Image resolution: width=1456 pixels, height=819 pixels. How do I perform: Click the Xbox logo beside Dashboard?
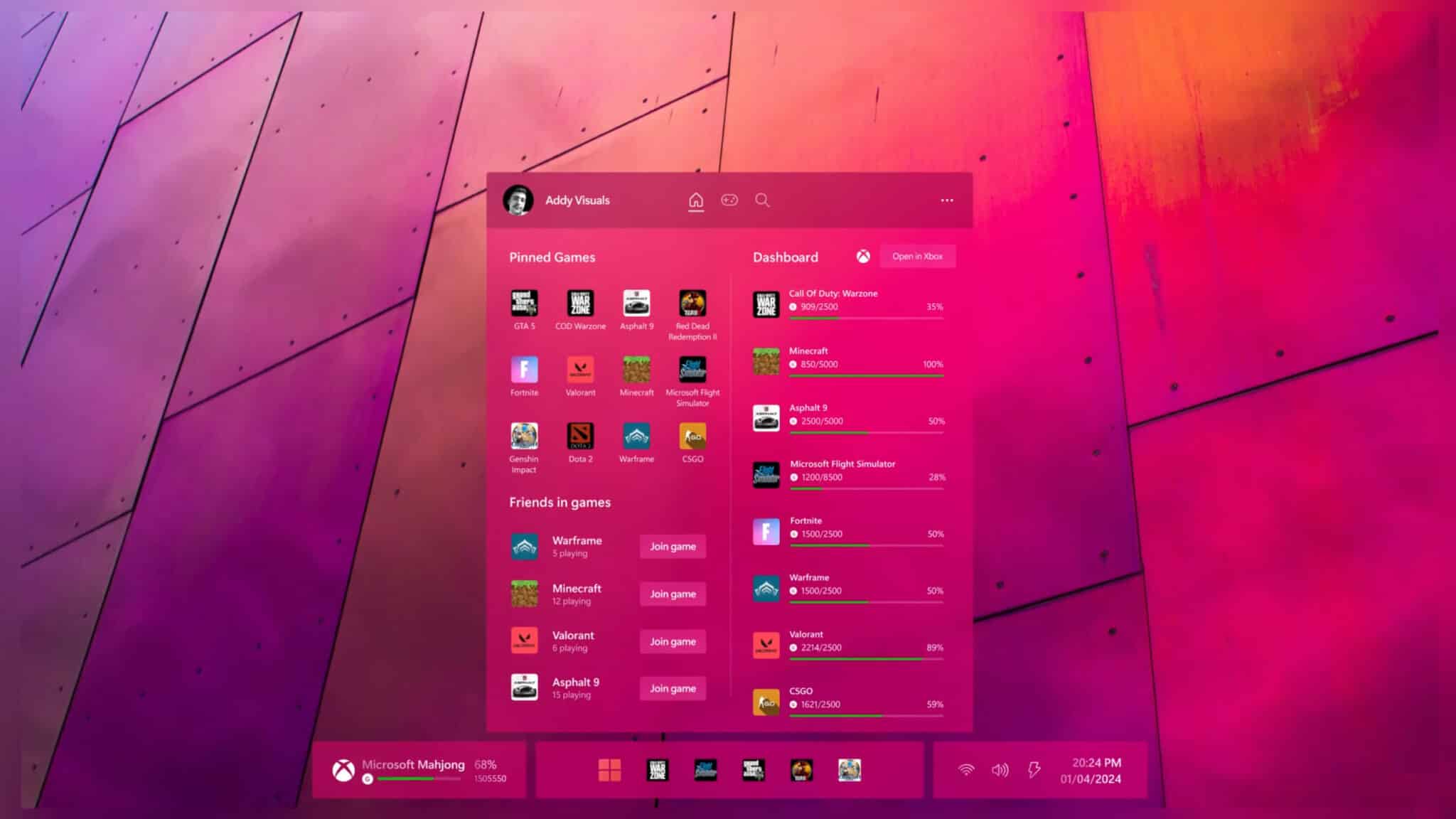864,257
